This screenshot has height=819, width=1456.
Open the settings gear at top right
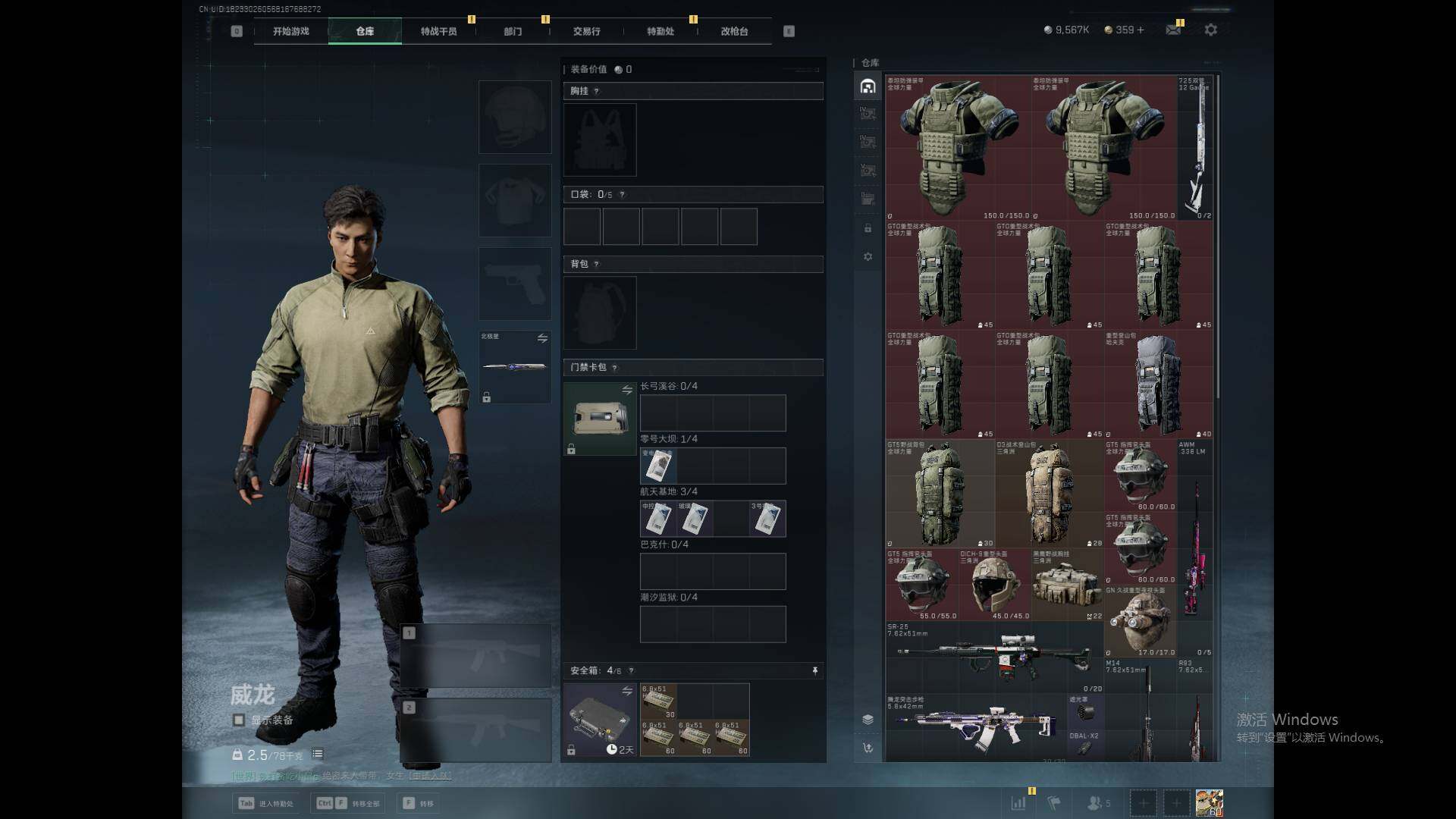1210,30
